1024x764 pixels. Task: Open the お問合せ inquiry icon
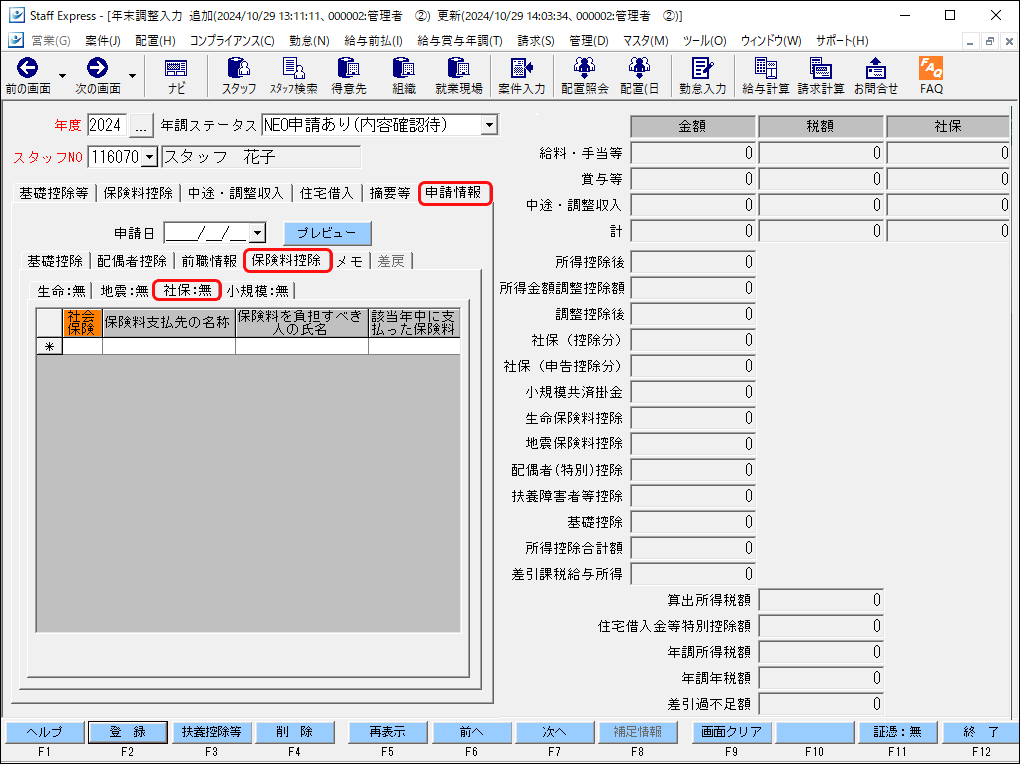tap(876, 76)
